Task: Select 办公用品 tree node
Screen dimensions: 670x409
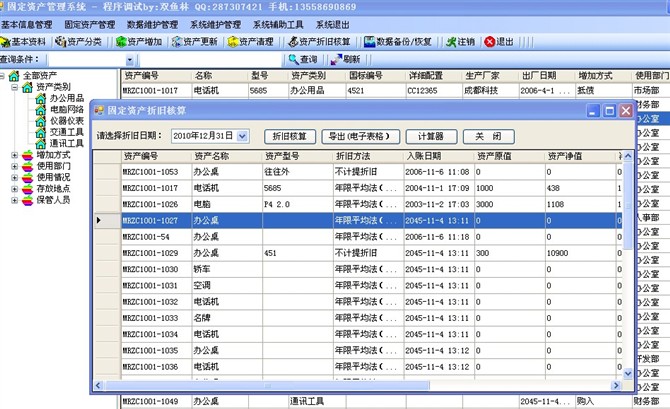Action: pyautogui.click(x=67, y=98)
